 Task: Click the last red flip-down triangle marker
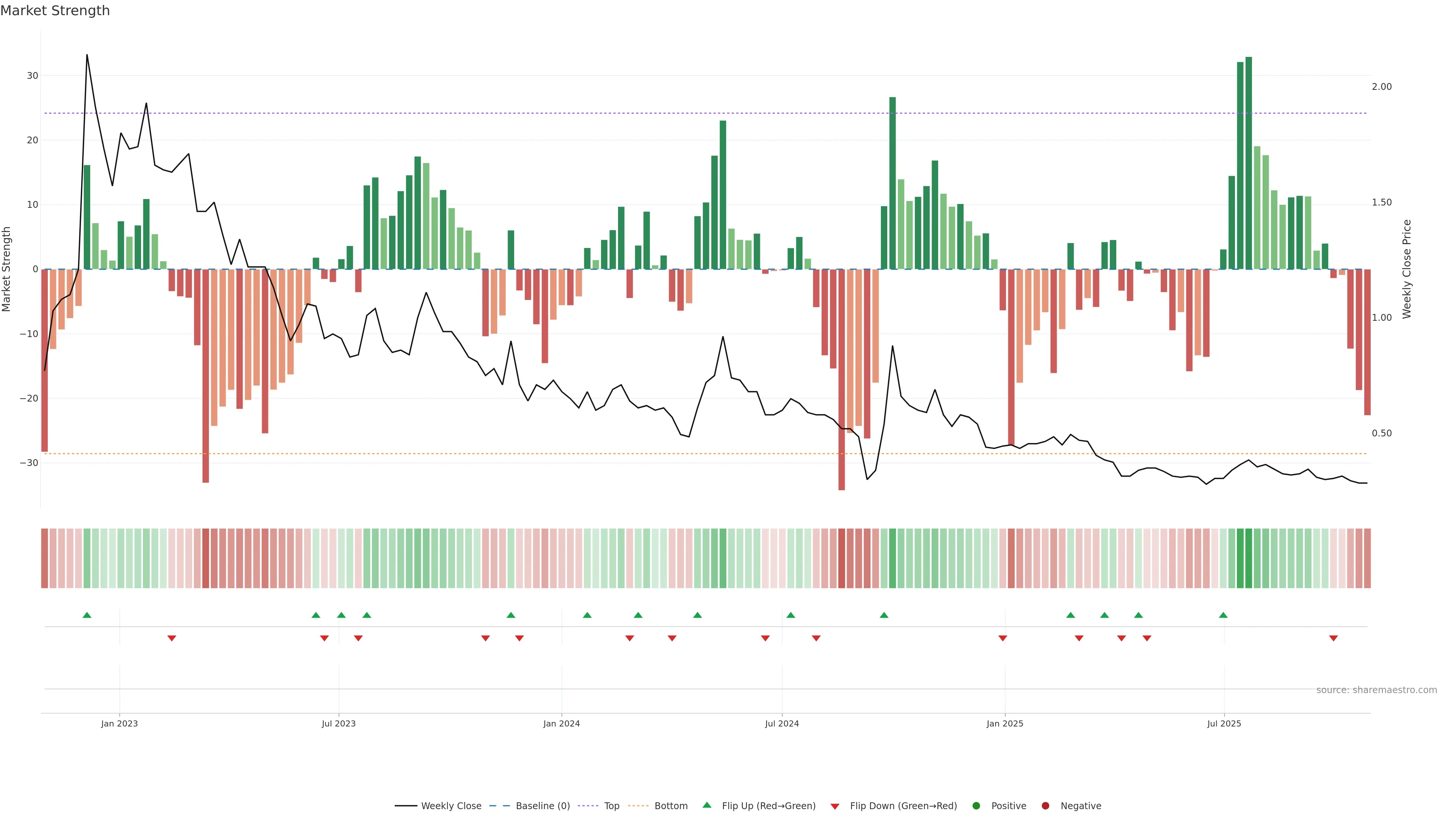tap(1334, 638)
